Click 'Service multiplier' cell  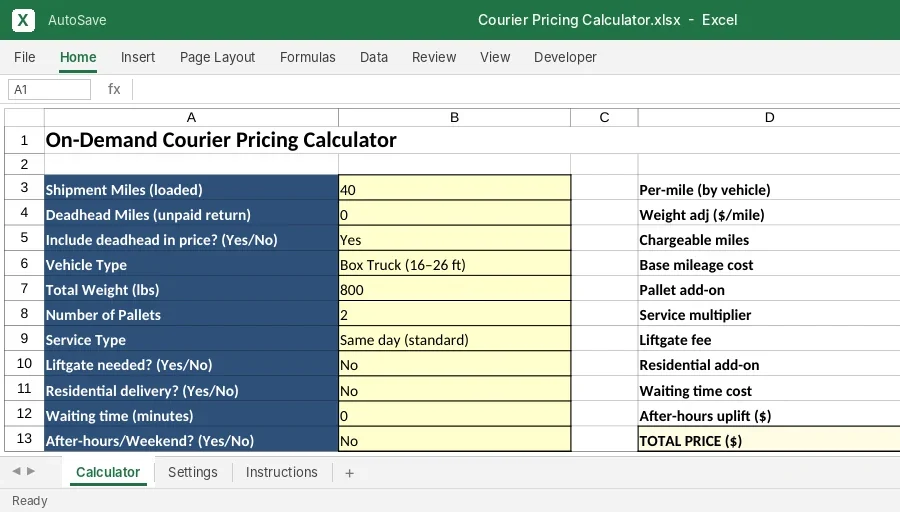(769, 313)
